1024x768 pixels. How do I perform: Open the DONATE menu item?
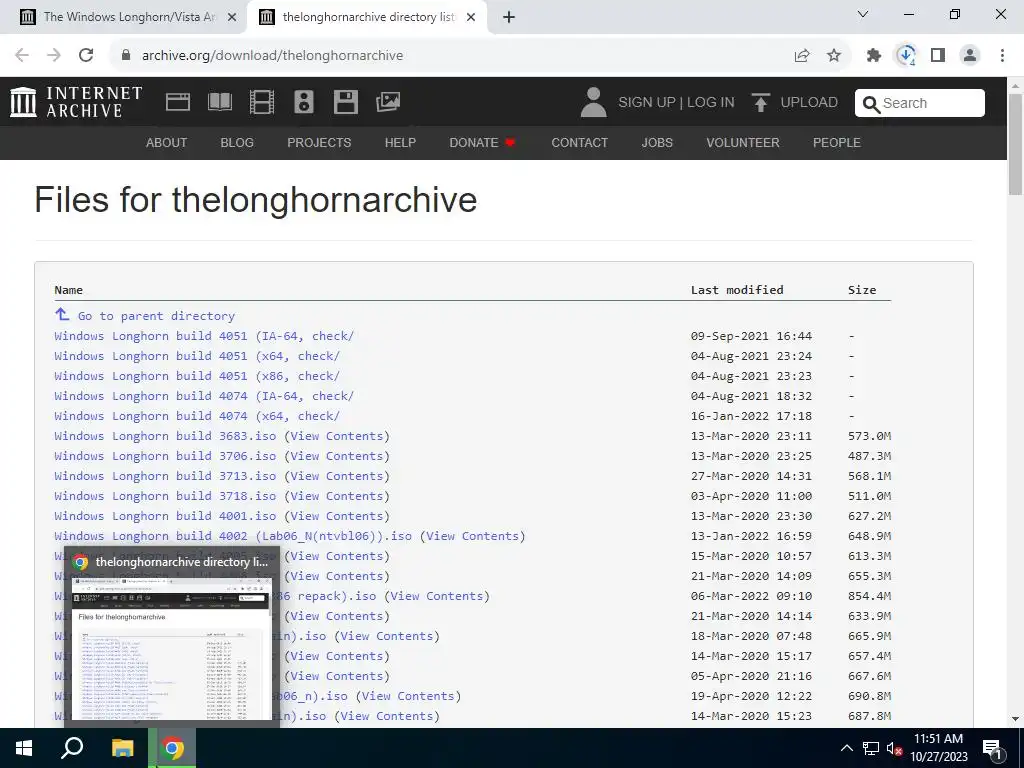point(483,142)
